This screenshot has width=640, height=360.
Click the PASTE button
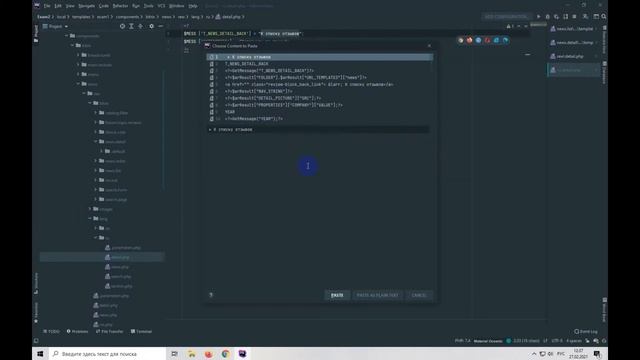337,295
